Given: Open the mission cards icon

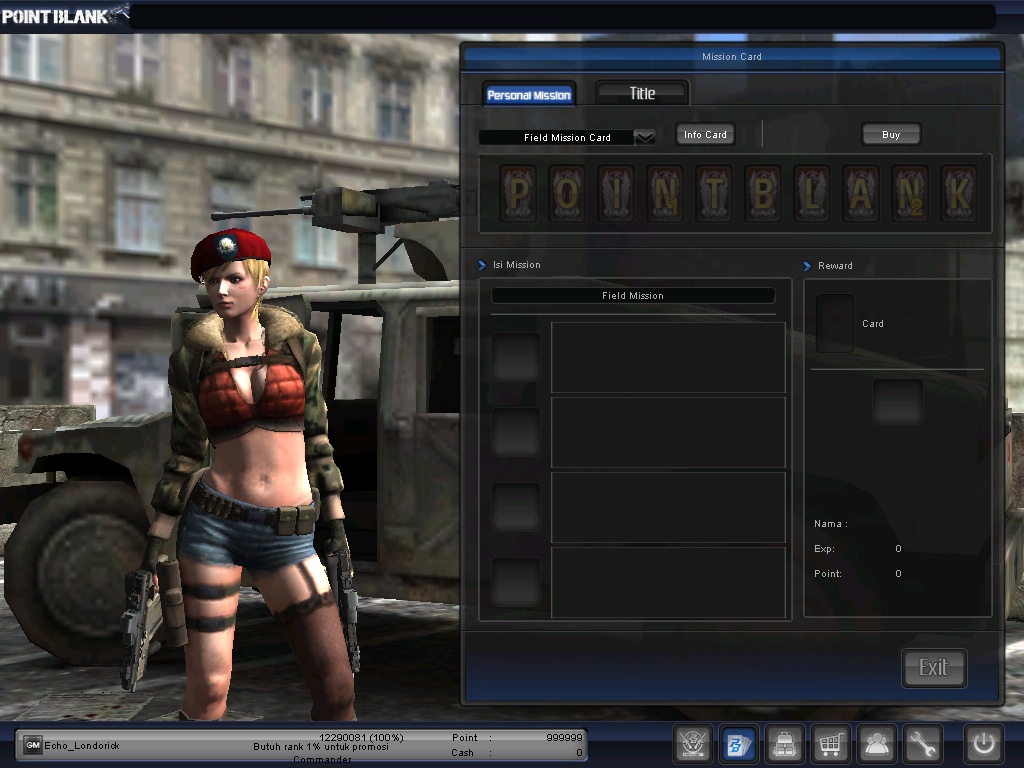Looking at the screenshot, I should pyautogui.click(x=739, y=743).
